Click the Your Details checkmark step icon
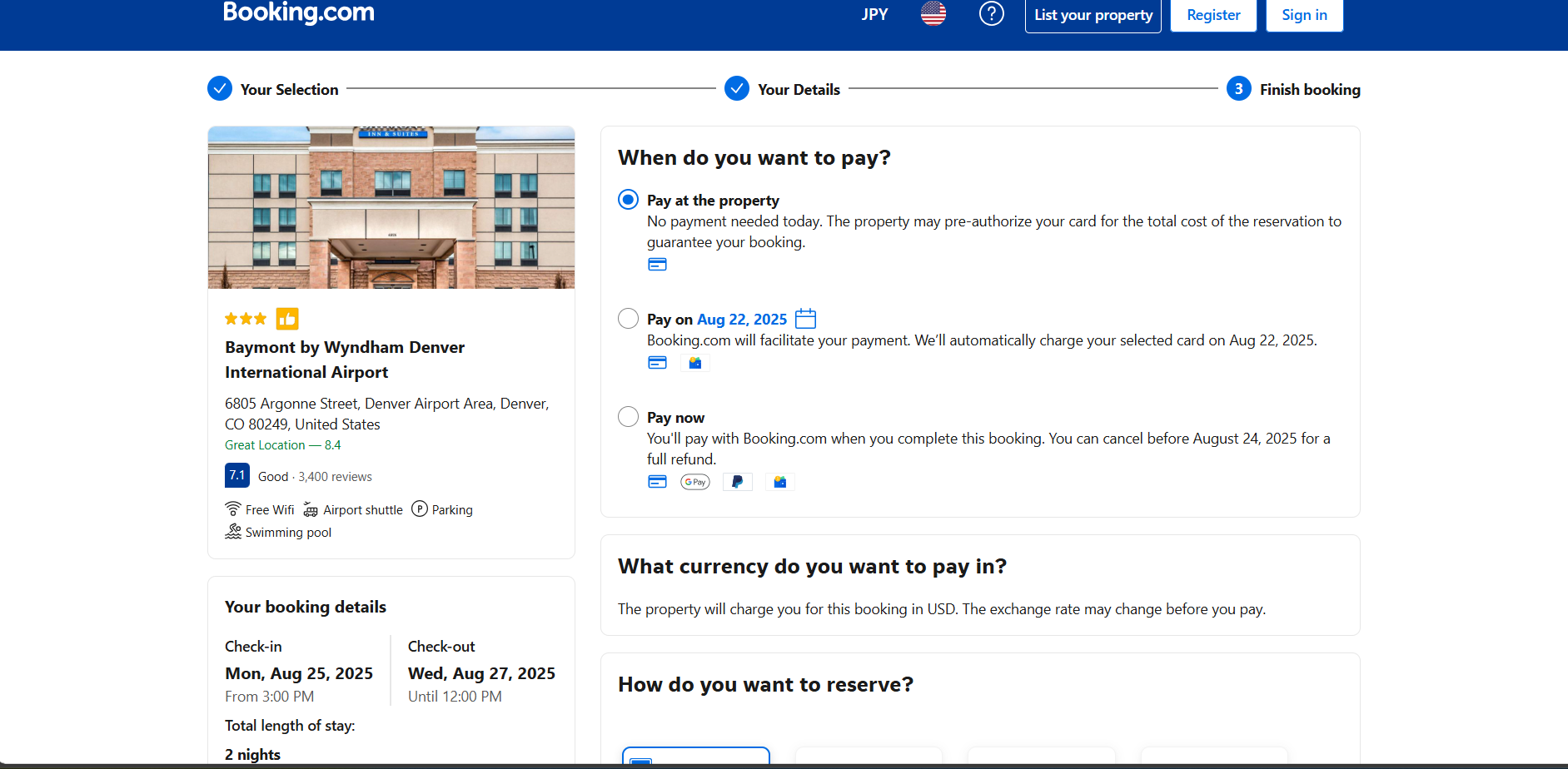The height and width of the screenshot is (769, 1568). [737, 88]
